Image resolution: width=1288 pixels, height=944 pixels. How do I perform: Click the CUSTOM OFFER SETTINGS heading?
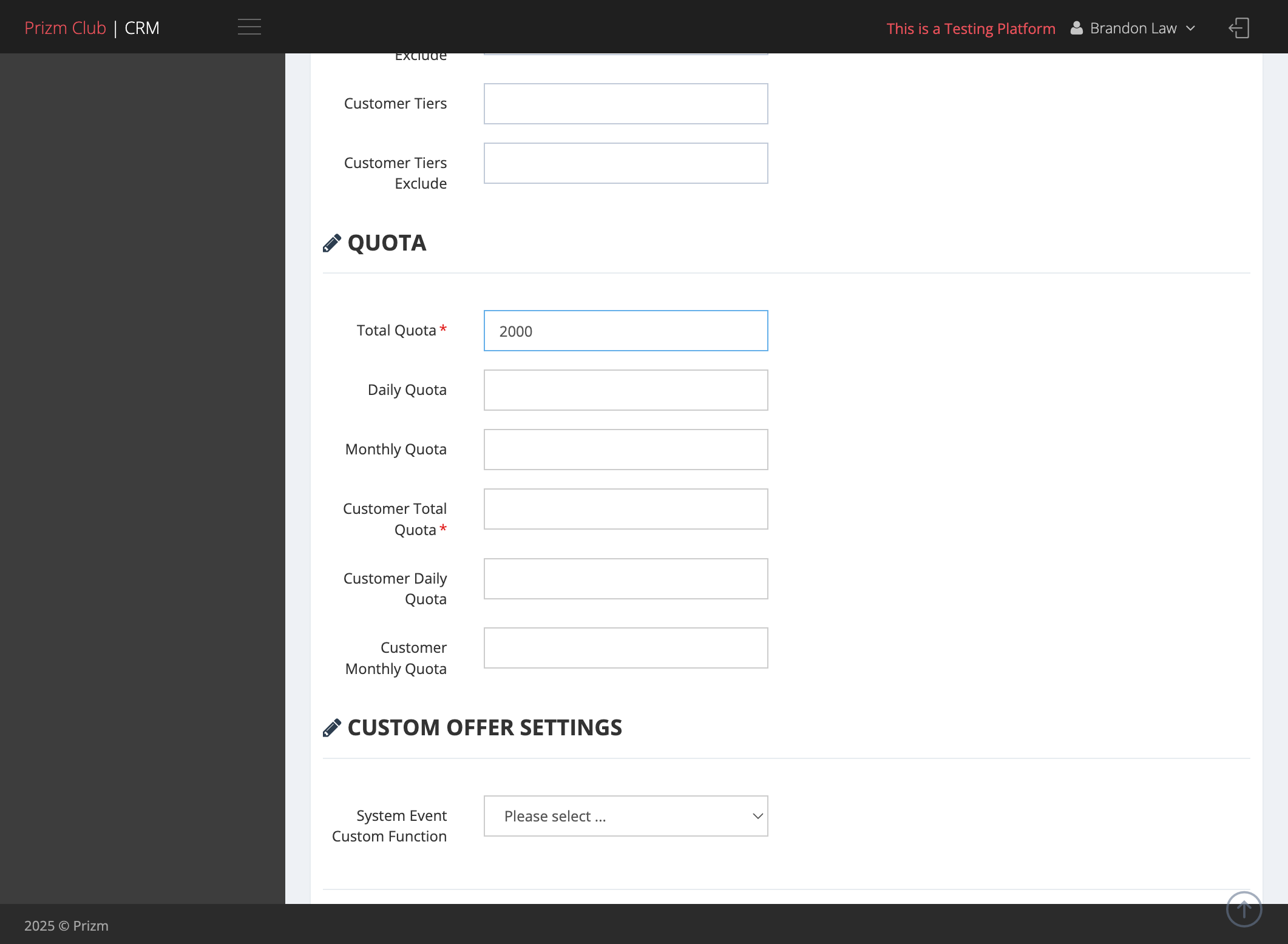(x=484, y=728)
